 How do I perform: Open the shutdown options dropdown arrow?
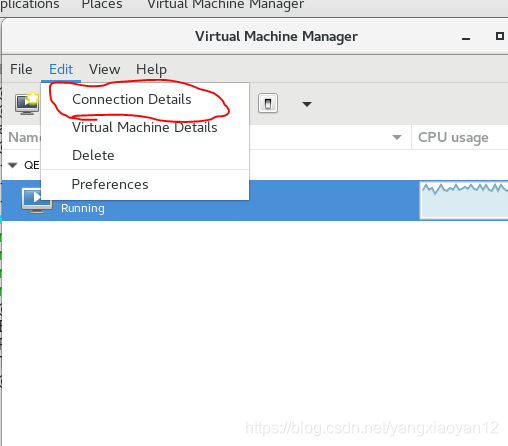(x=307, y=104)
